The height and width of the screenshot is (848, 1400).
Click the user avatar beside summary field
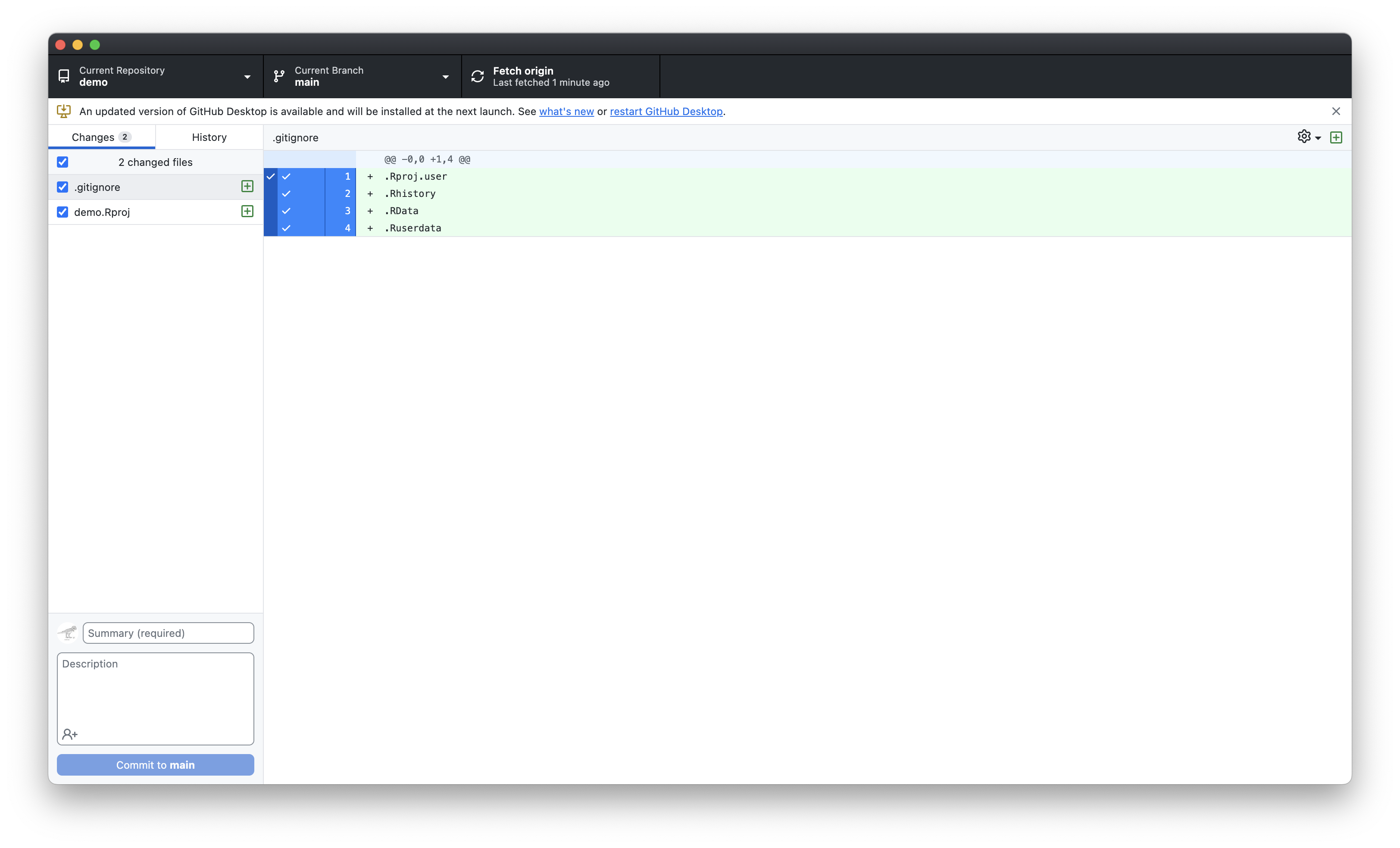pos(68,633)
